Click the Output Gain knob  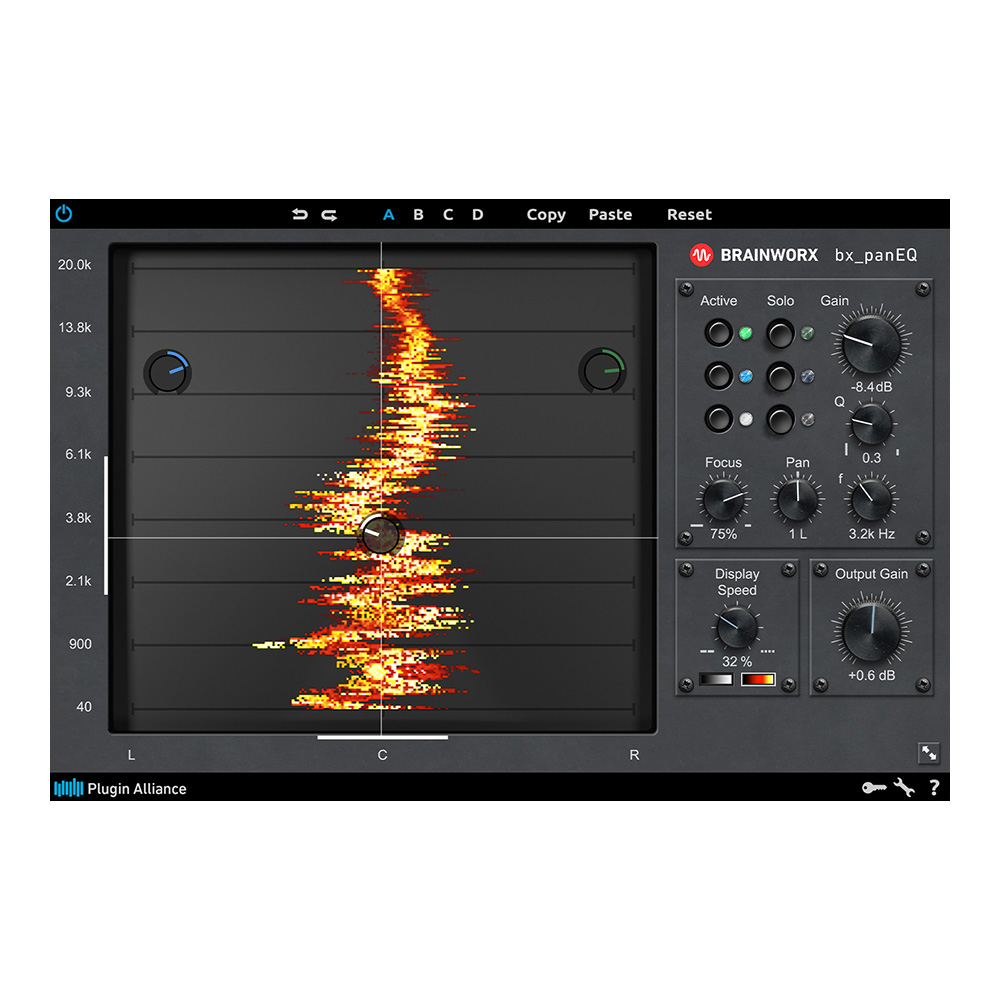872,632
